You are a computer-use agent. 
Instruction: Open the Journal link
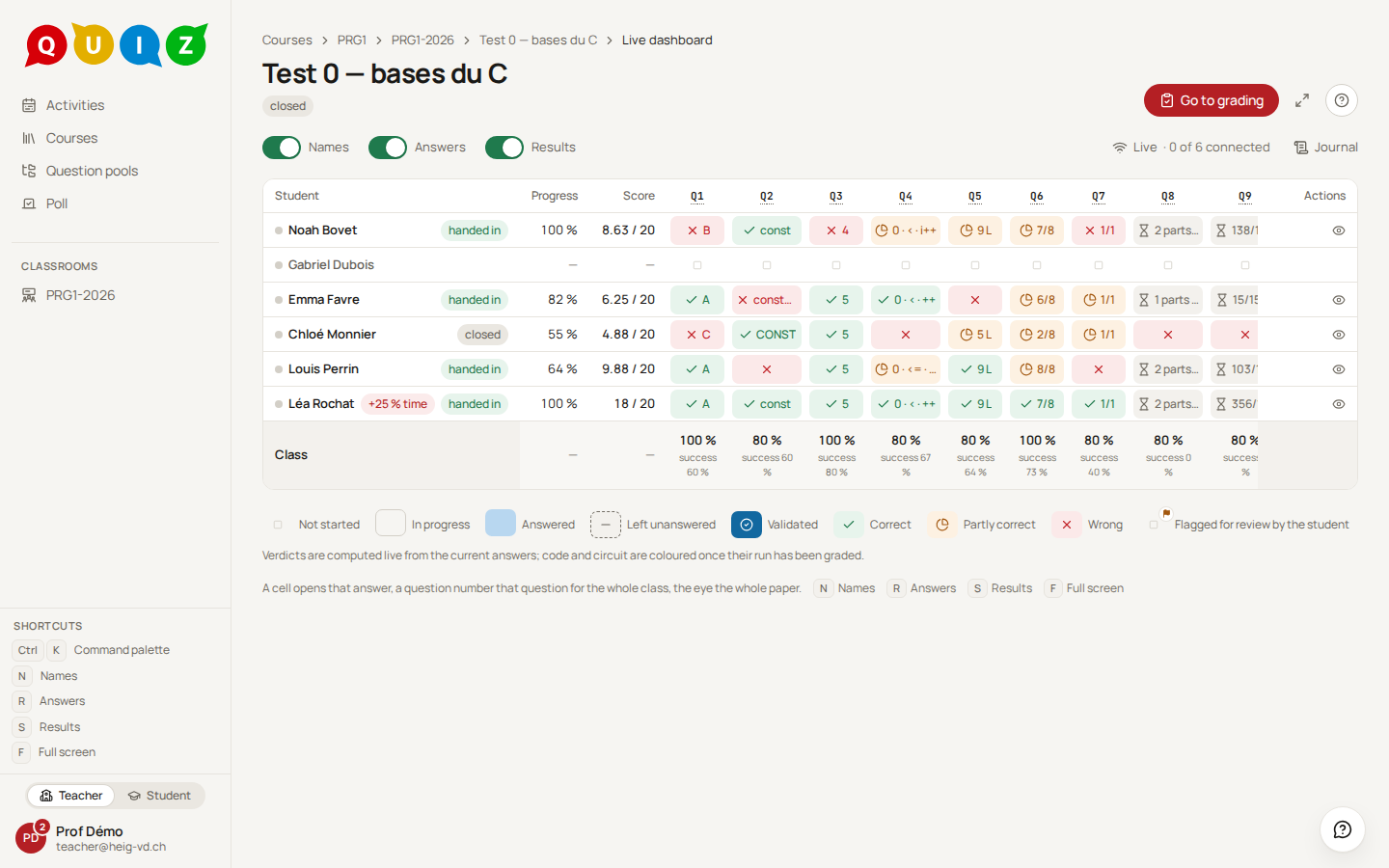click(x=1326, y=148)
